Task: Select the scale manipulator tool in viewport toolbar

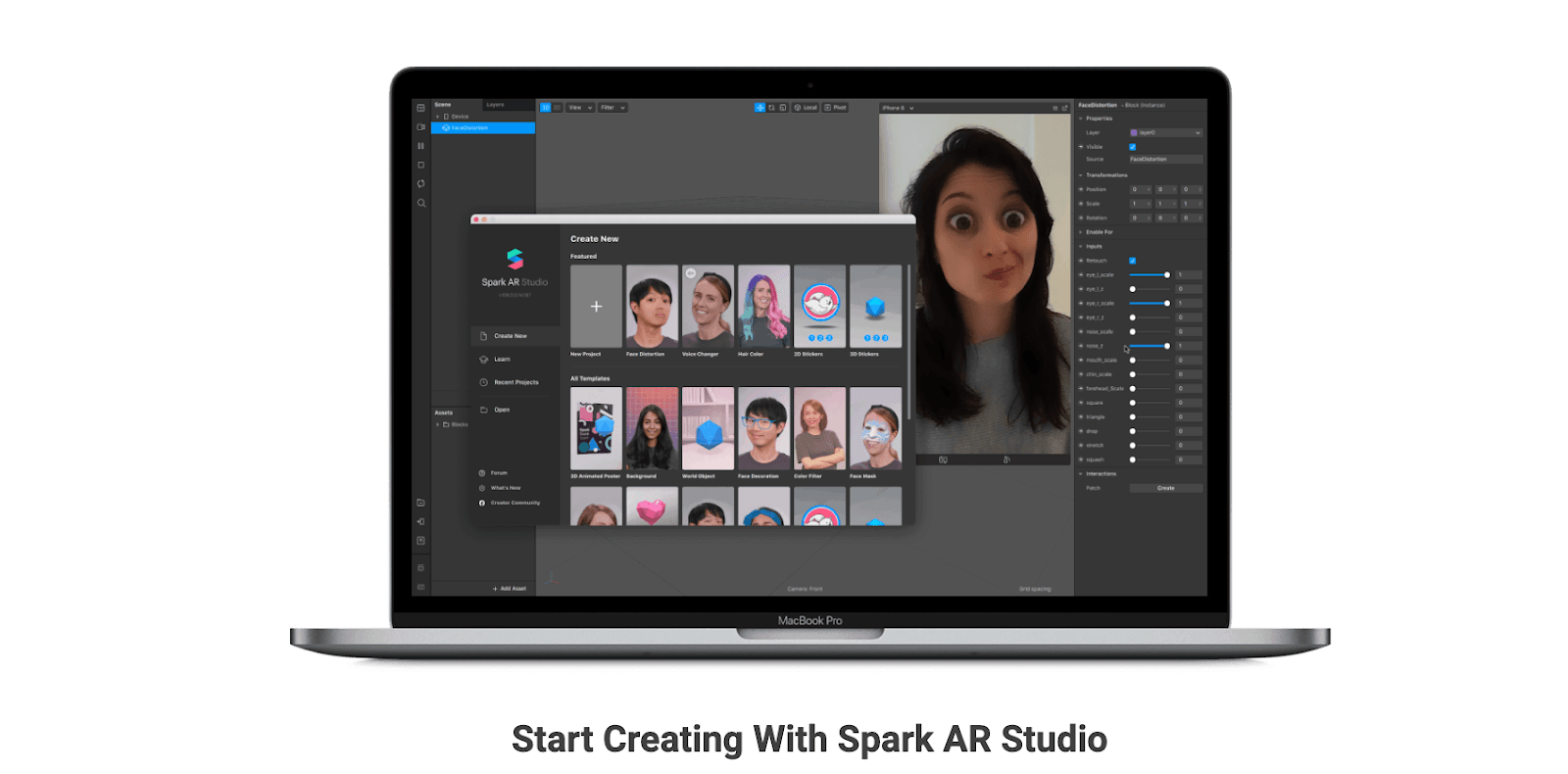Action: pos(782,108)
